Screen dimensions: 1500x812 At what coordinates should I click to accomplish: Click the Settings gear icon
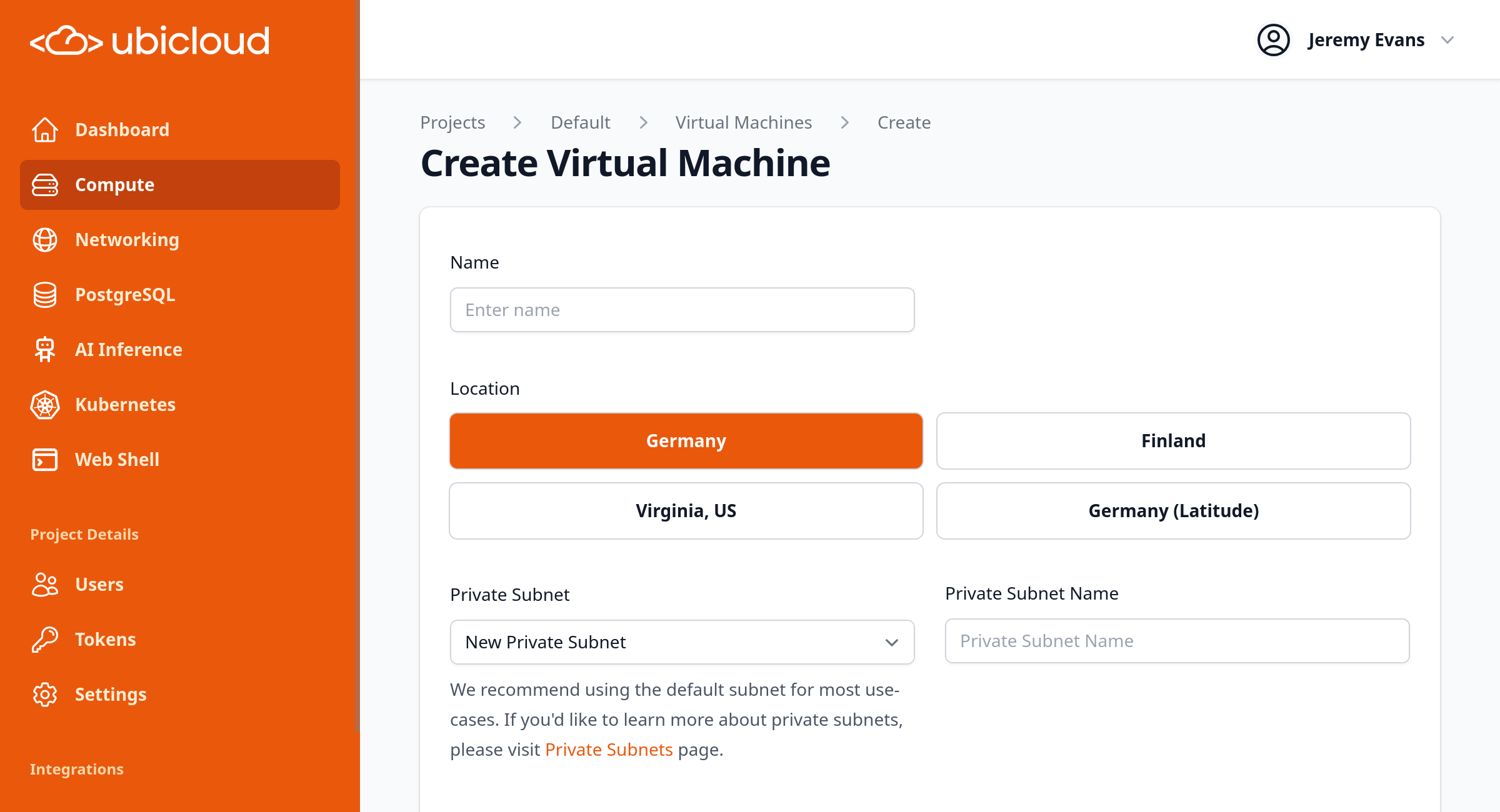tap(45, 695)
